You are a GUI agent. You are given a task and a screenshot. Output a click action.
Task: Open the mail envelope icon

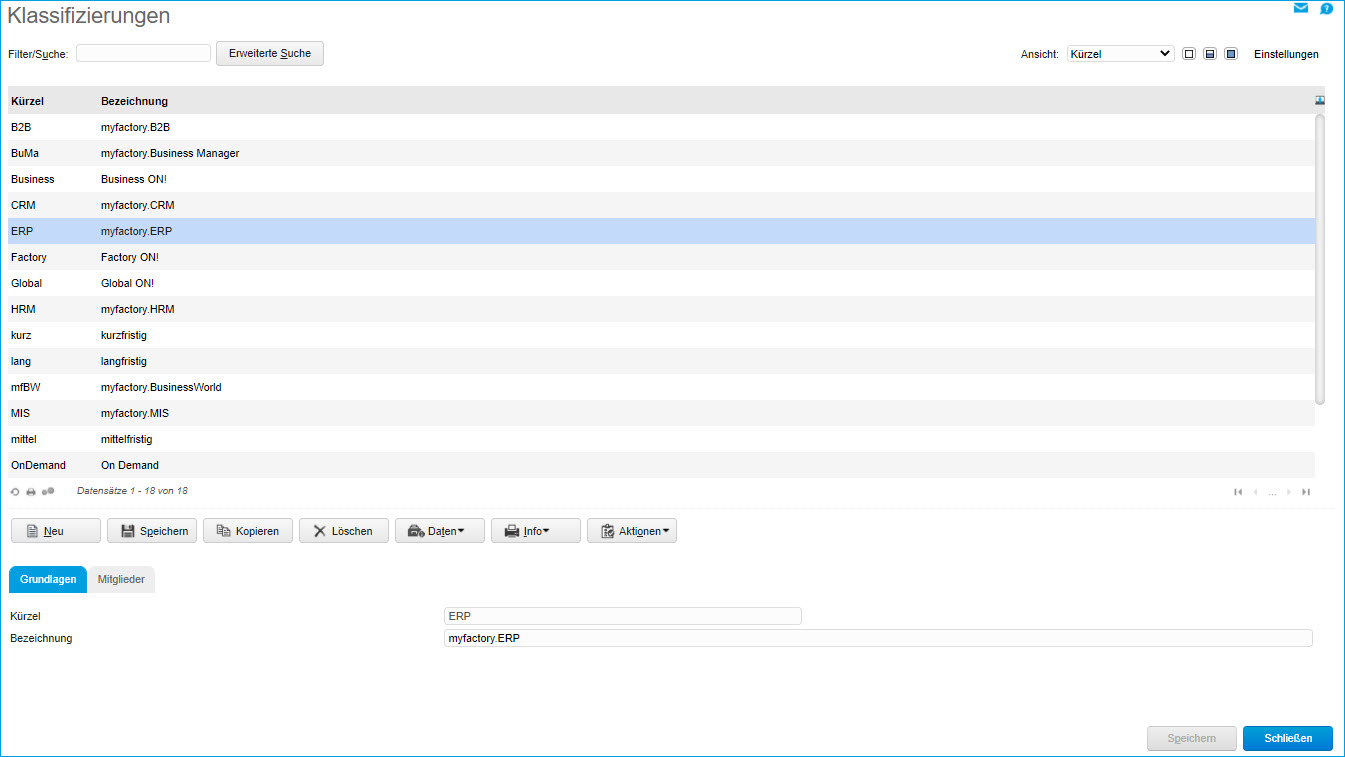1301,8
